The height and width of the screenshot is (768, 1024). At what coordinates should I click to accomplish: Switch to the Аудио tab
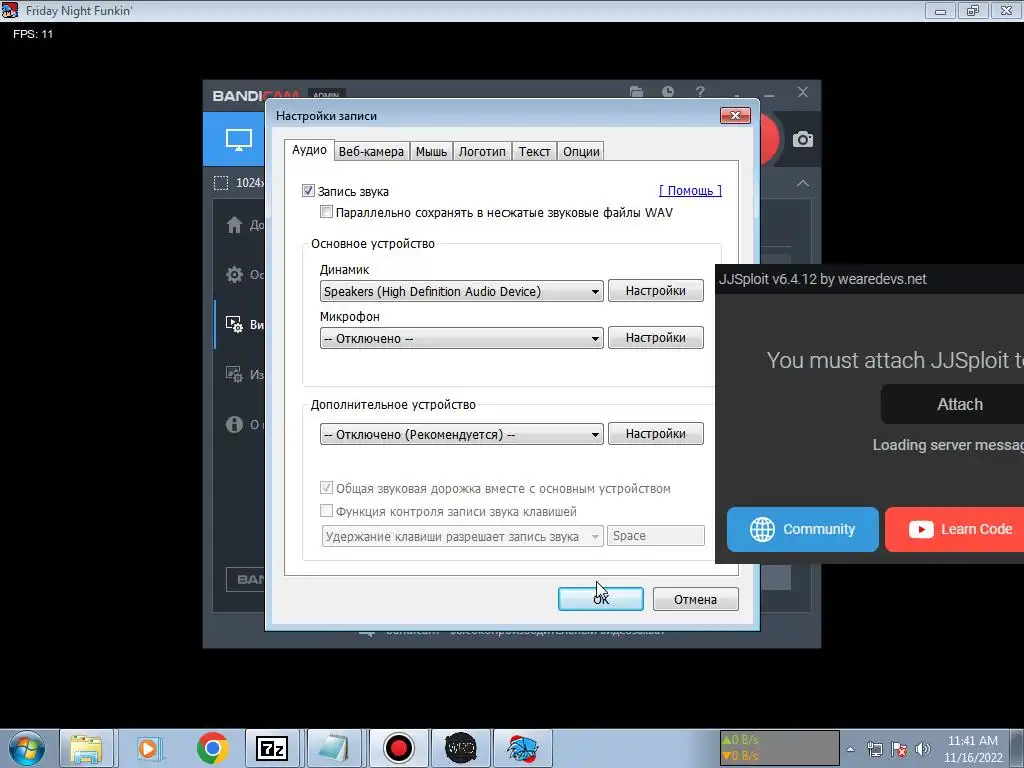tap(309, 150)
